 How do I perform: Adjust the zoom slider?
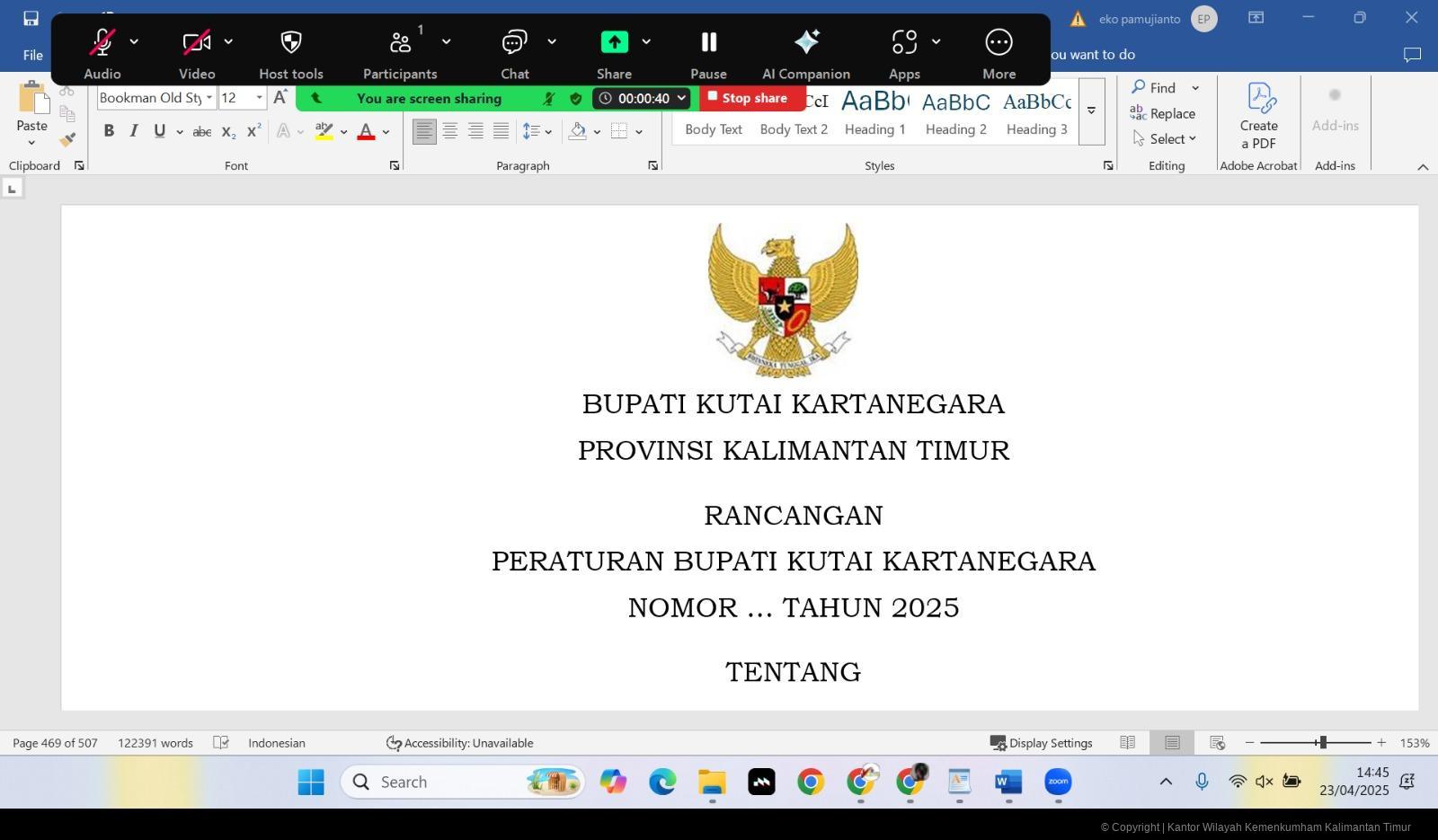click(x=1322, y=743)
